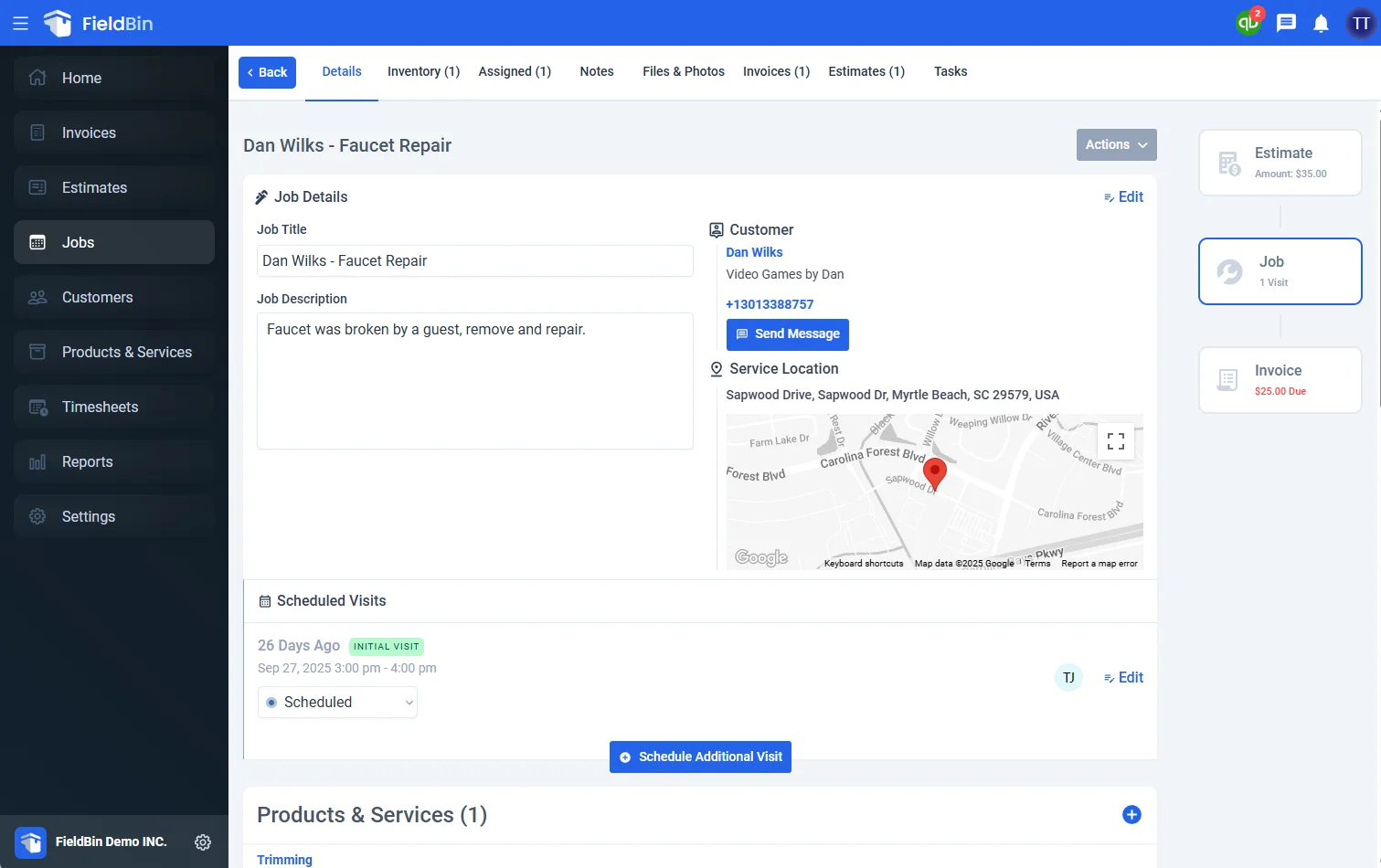The width and height of the screenshot is (1381, 868).
Task: Click the Home sidebar icon
Action: [x=37, y=78]
